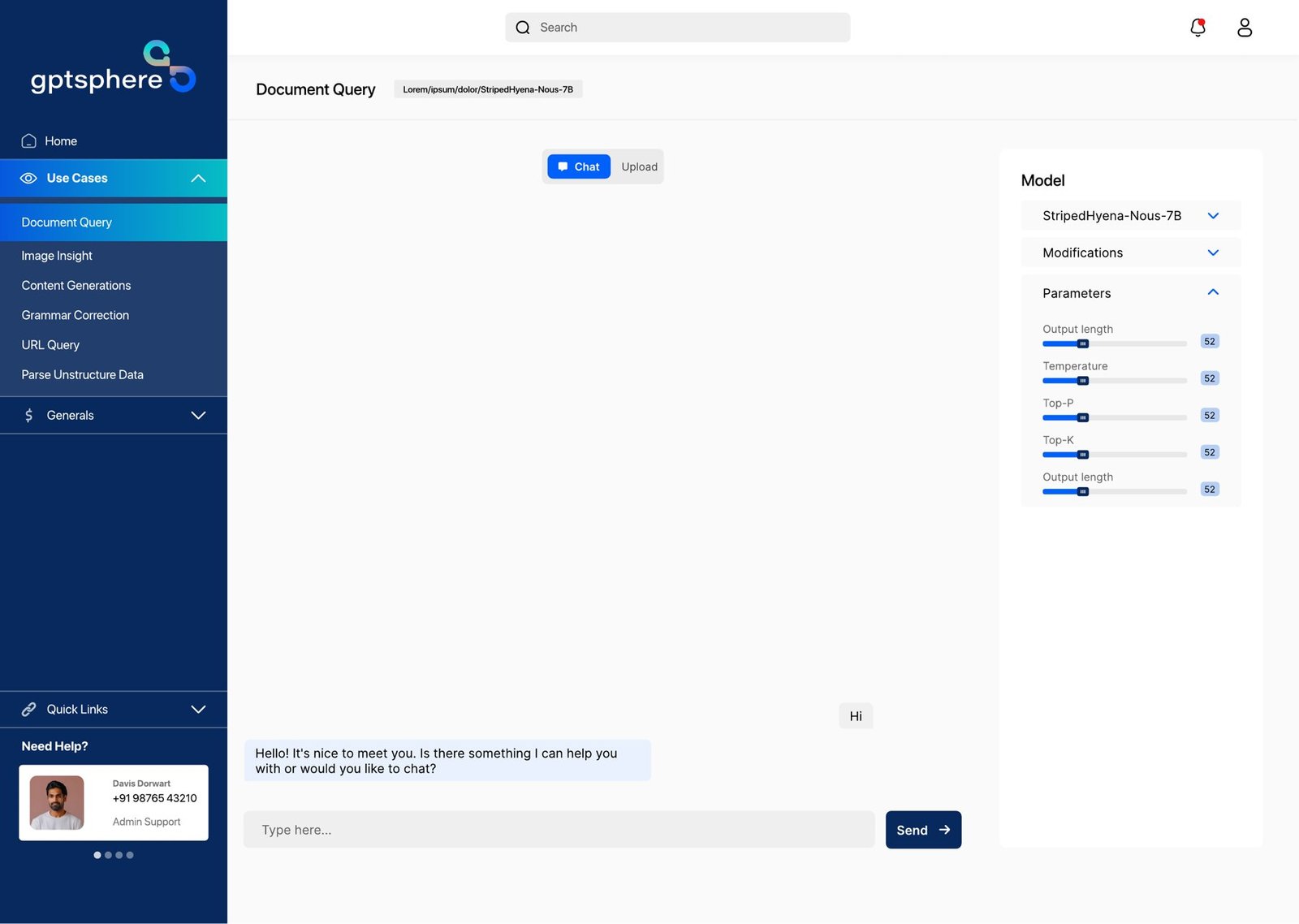
Task: Switch to the Chat mode toggle
Action: [x=579, y=166]
